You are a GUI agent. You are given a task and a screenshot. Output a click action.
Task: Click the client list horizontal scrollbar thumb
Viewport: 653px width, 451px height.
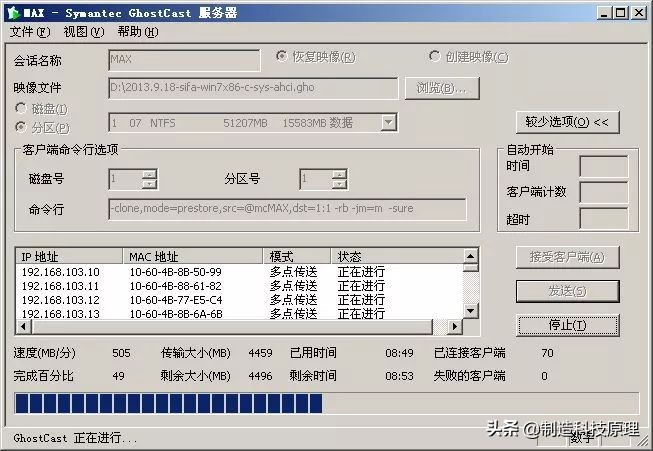point(232,327)
